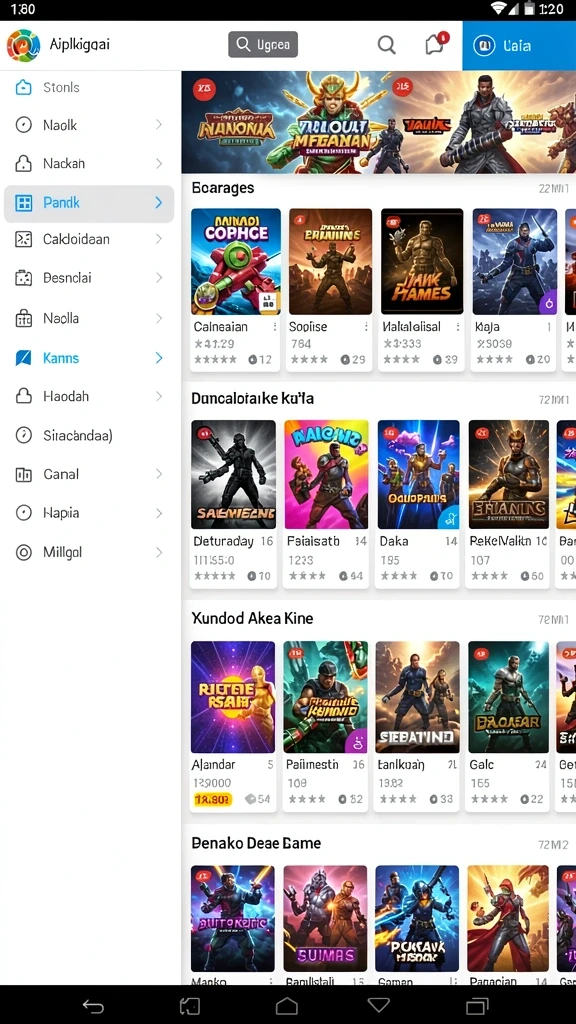Tap the recent apps navigation button

click(x=477, y=1006)
